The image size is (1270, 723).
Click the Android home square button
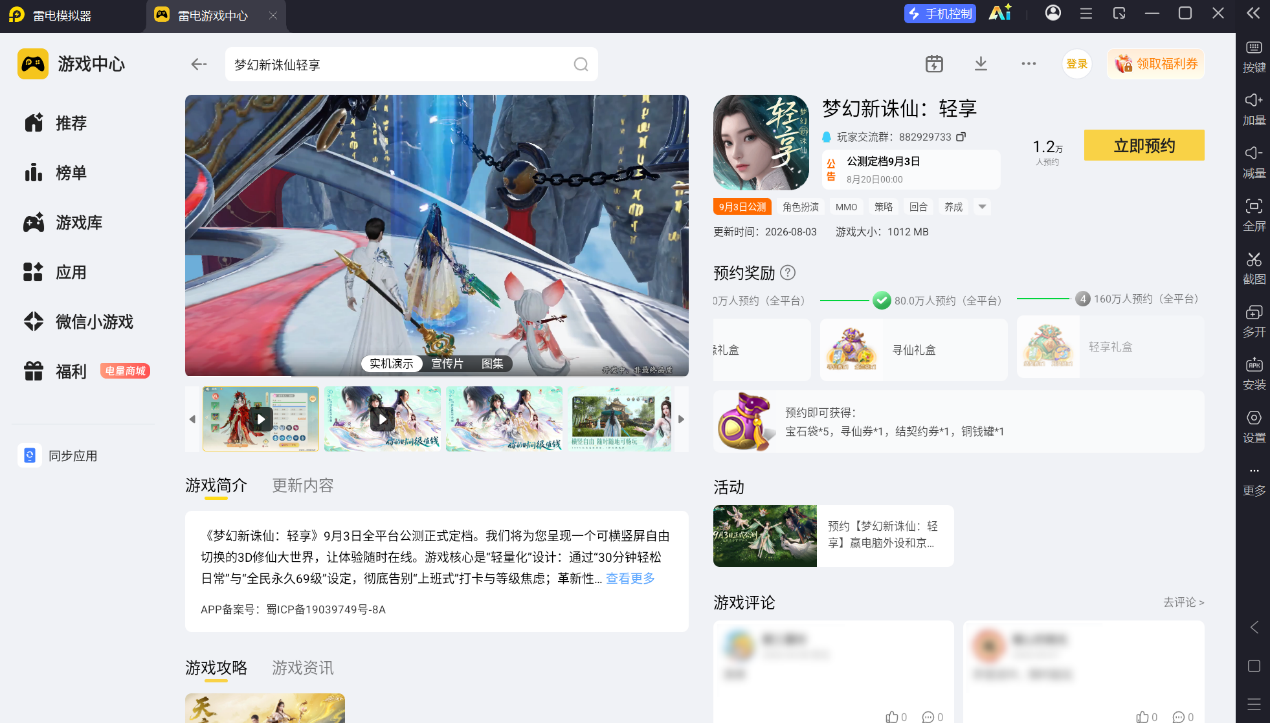[x=1254, y=665]
